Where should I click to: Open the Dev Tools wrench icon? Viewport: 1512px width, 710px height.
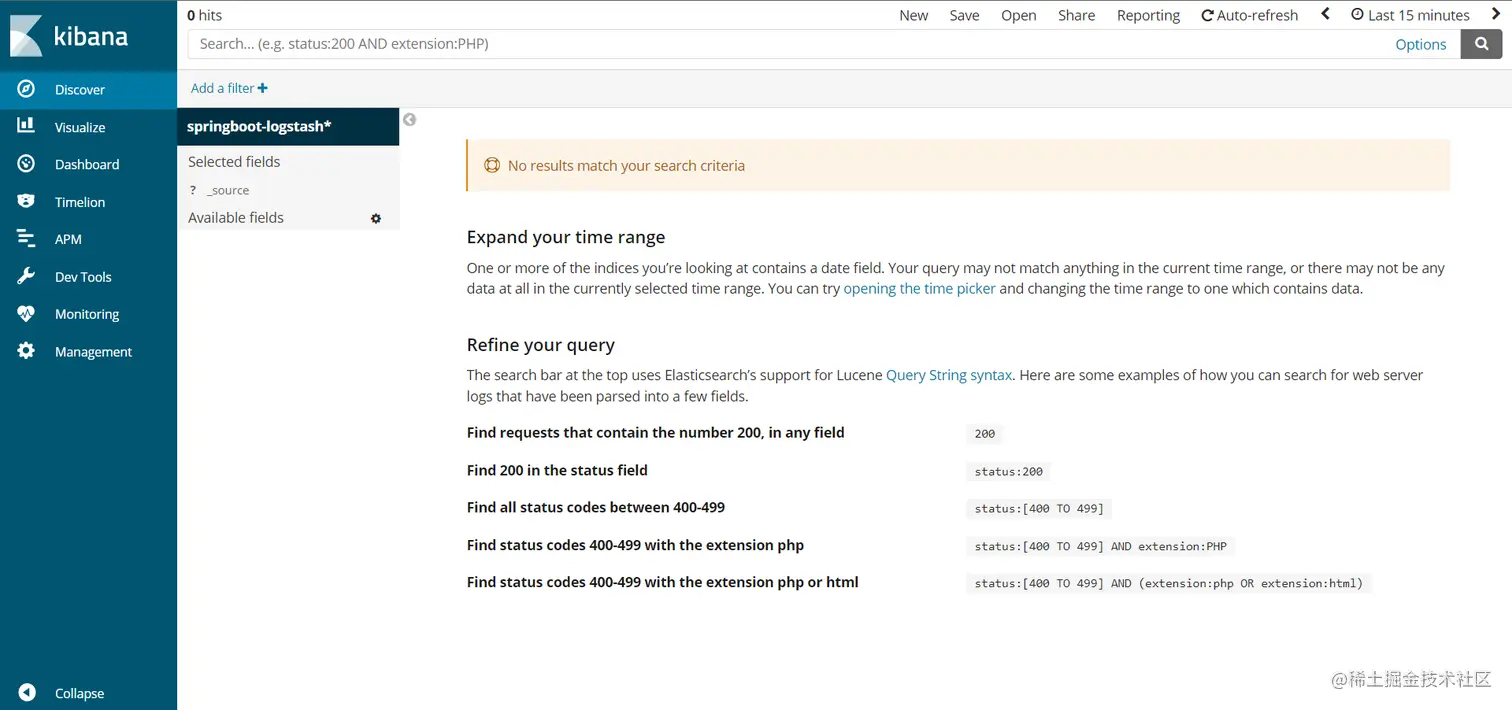26,277
